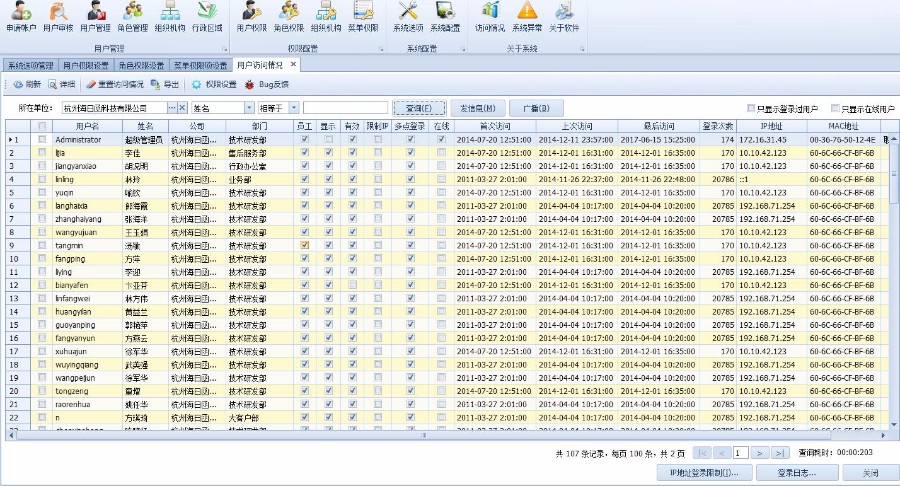
Task: Open the 行政区域 ribbon icon
Action: (x=207, y=17)
